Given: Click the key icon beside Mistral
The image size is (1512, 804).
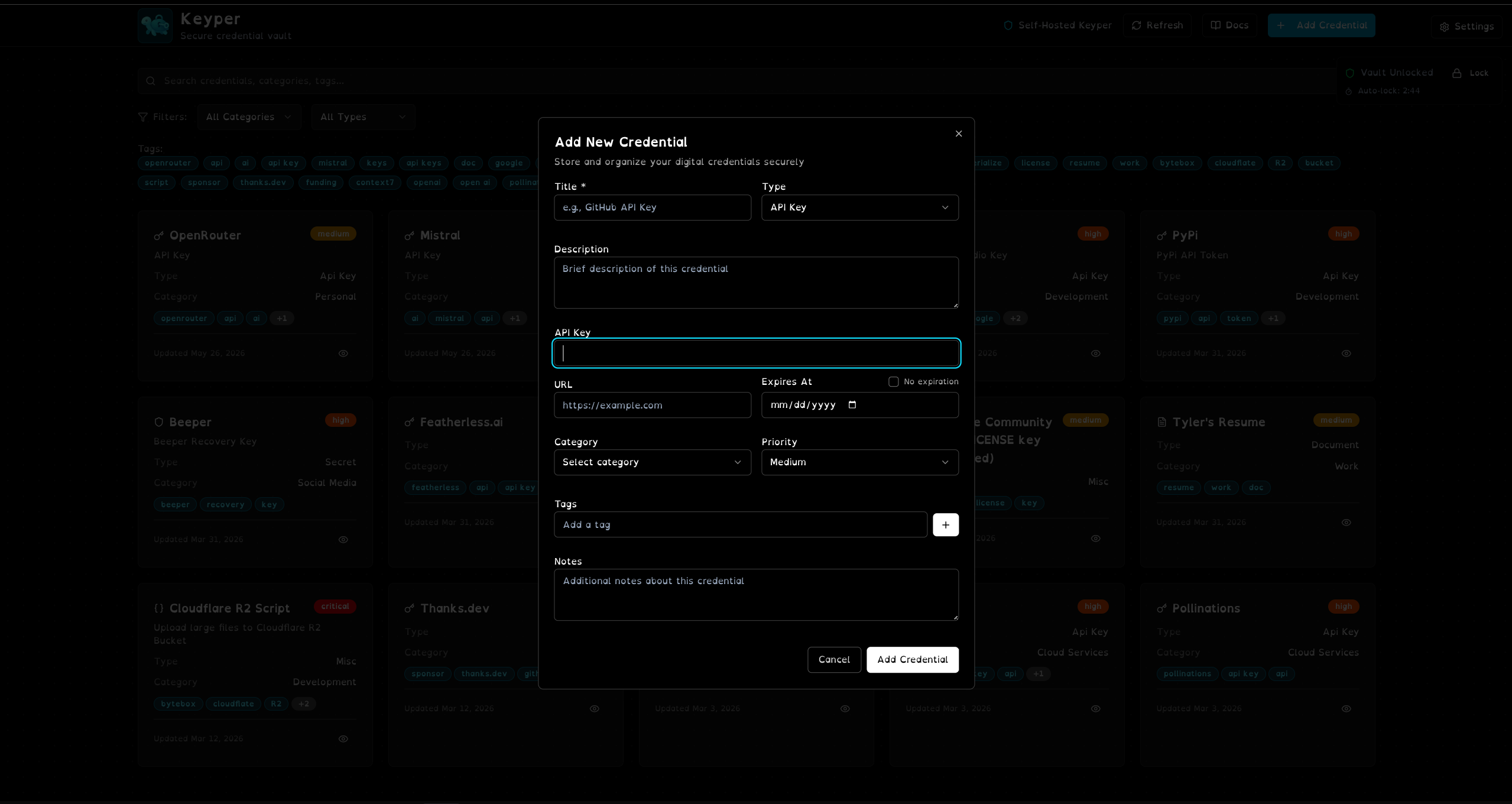Looking at the screenshot, I should (409, 236).
